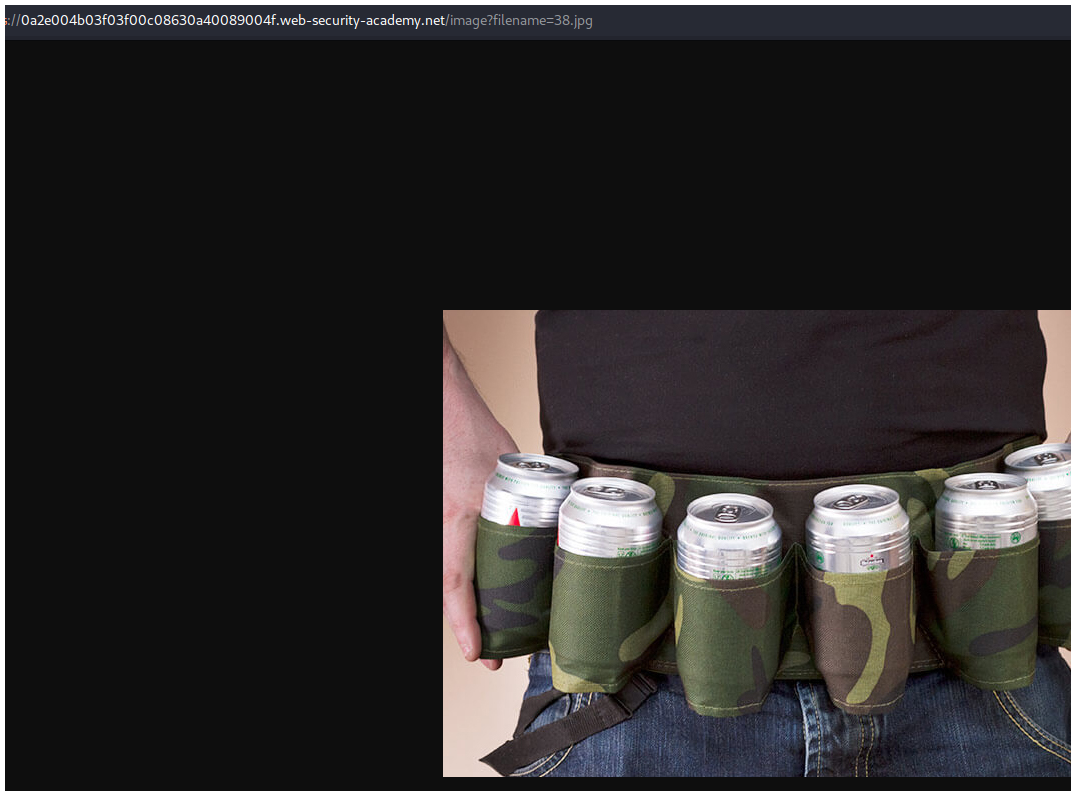Click the fifth can from the left

coord(986,510)
